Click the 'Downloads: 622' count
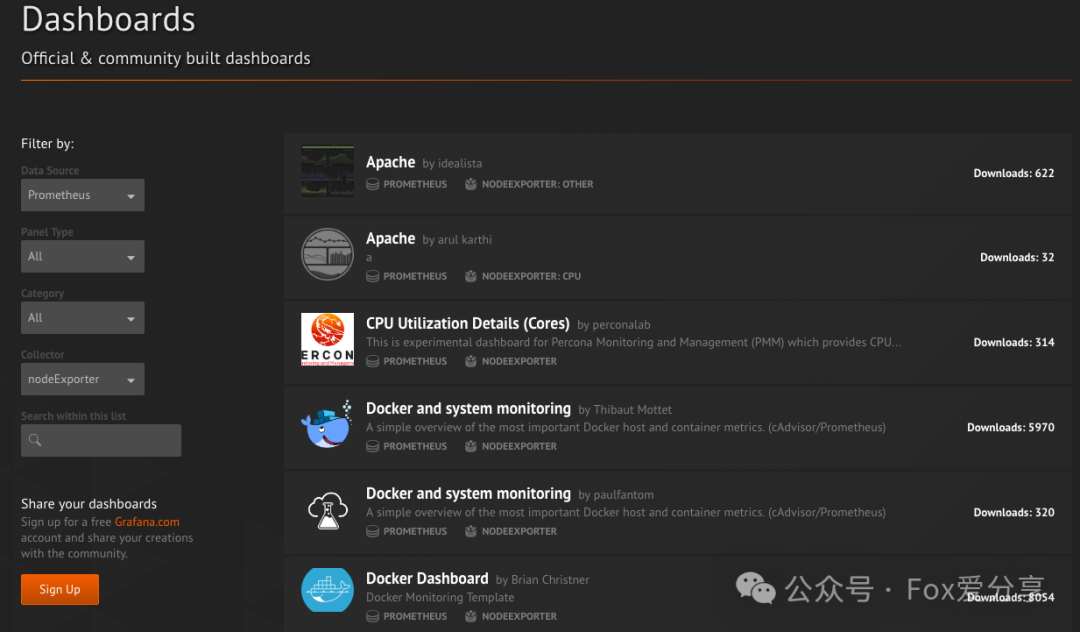Screen dimensions: 1080x632 coord(1014,173)
